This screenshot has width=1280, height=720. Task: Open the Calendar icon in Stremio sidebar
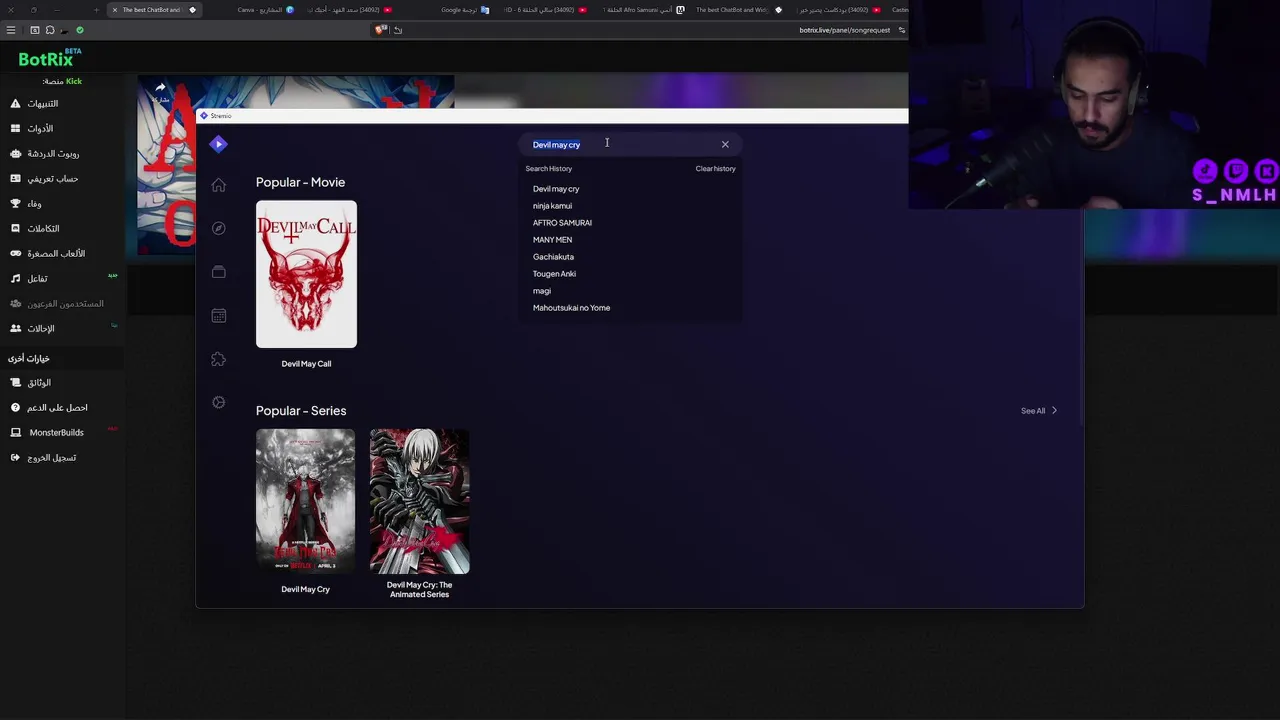[x=219, y=315]
